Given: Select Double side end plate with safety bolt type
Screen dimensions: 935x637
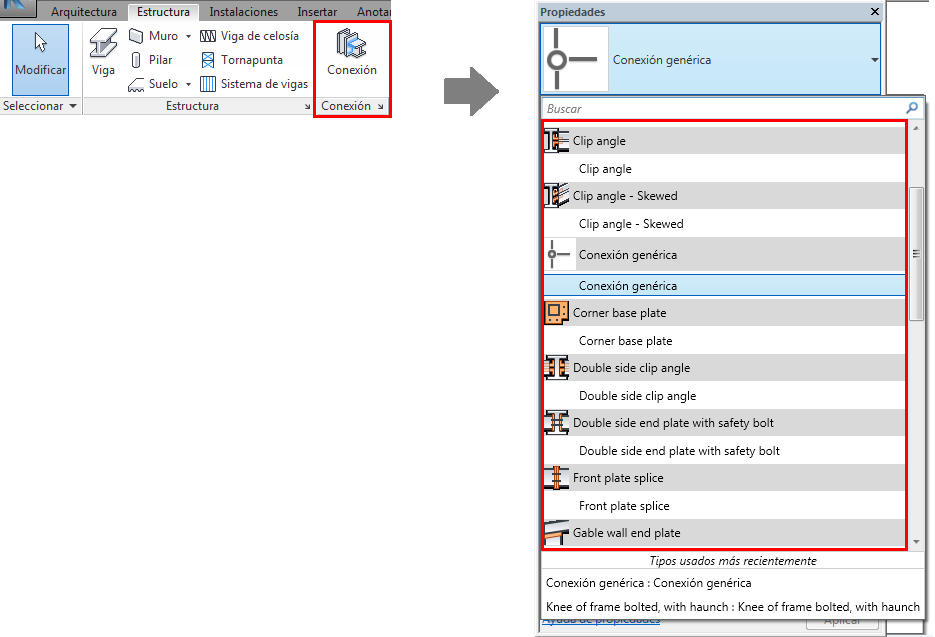Looking at the screenshot, I should click(x=724, y=451).
